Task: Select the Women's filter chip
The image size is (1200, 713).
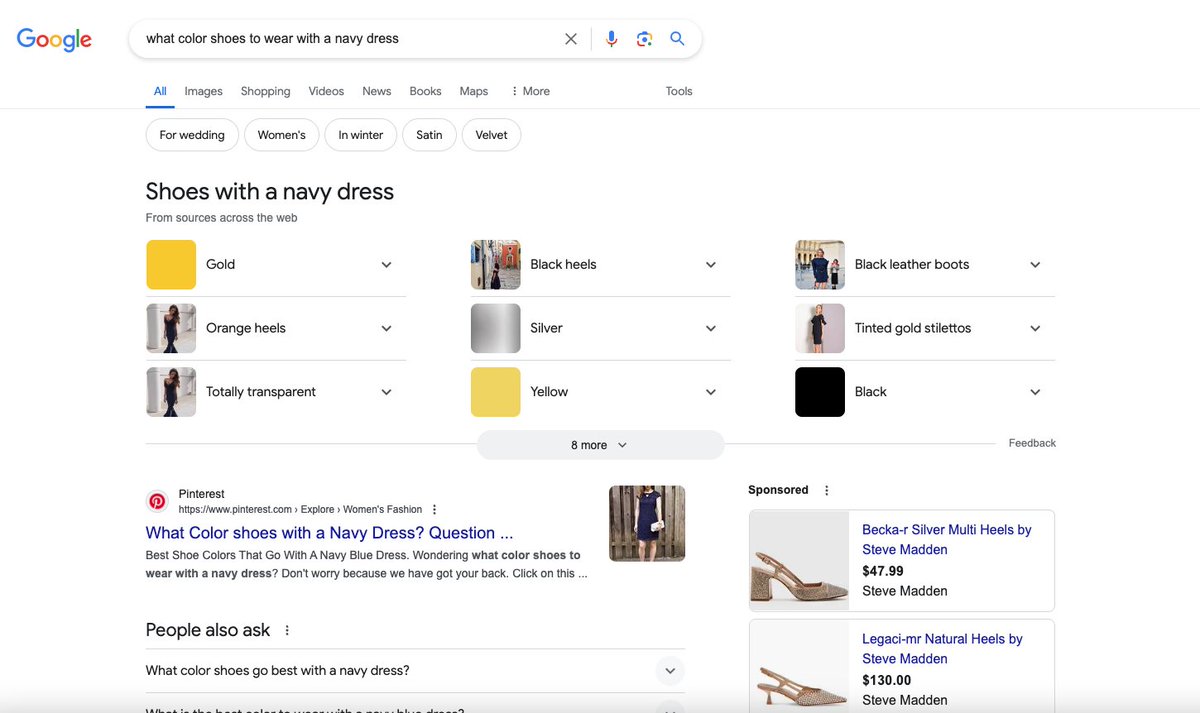Action: point(282,135)
